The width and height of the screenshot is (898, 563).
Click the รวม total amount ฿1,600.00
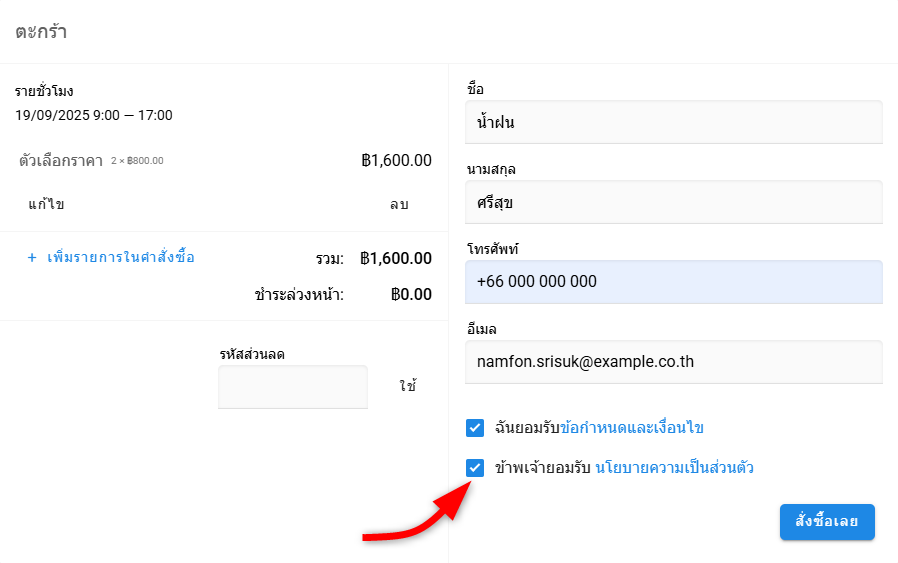coord(396,259)
